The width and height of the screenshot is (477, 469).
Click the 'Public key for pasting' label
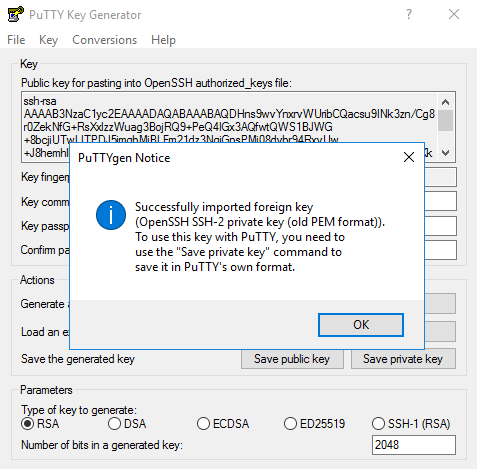pyautogui.click(x=156, y=83)
